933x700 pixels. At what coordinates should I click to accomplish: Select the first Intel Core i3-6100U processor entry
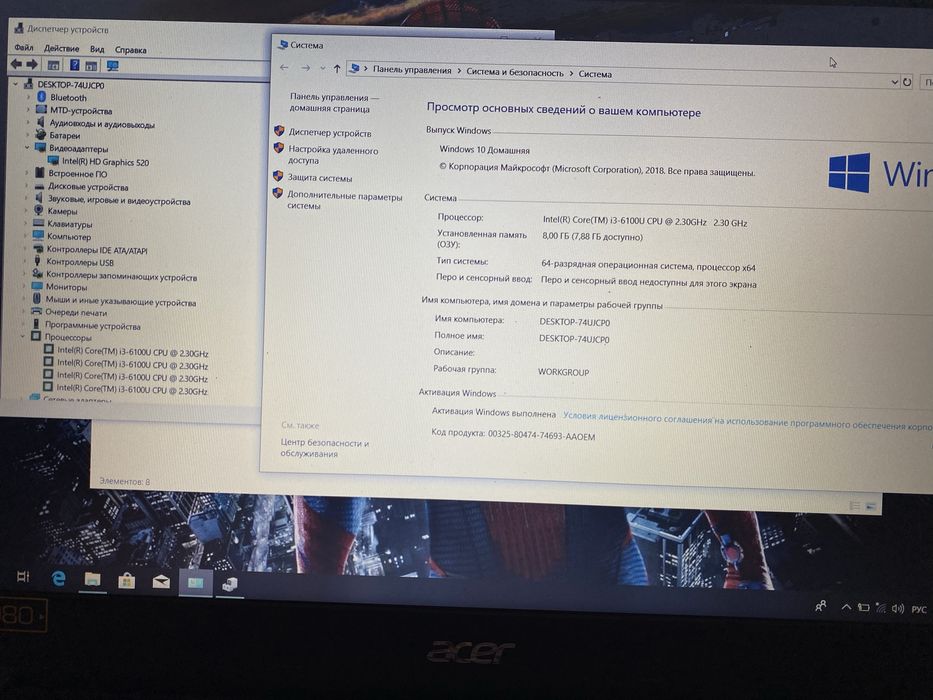(133, 351)
